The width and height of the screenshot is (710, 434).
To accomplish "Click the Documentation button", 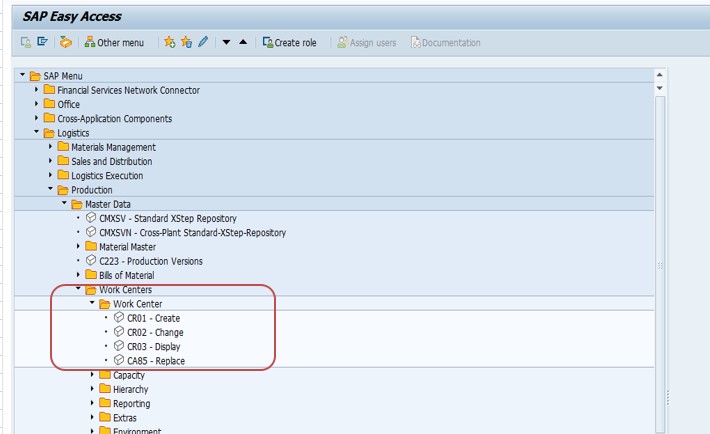I will (x=446, y=43).
